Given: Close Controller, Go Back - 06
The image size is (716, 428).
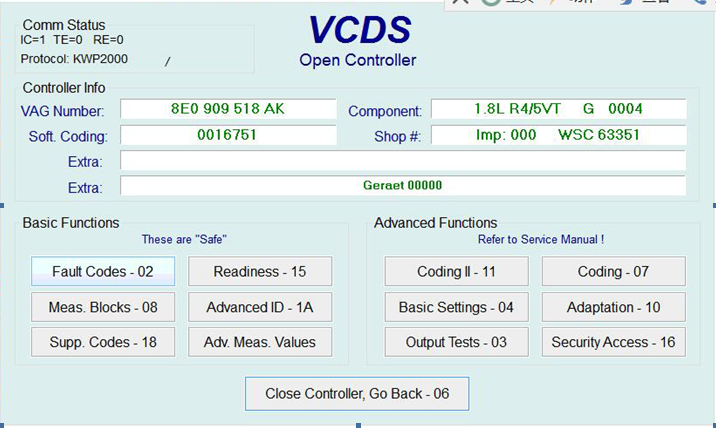Looking at the screenshot, I should [x=357, y=393].
